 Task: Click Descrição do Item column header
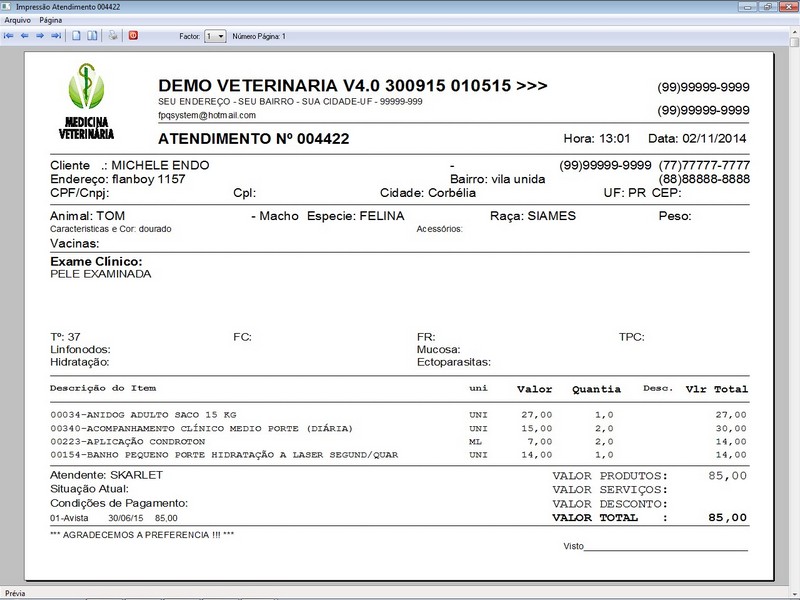pyautogui.click(x=103, y=388)
